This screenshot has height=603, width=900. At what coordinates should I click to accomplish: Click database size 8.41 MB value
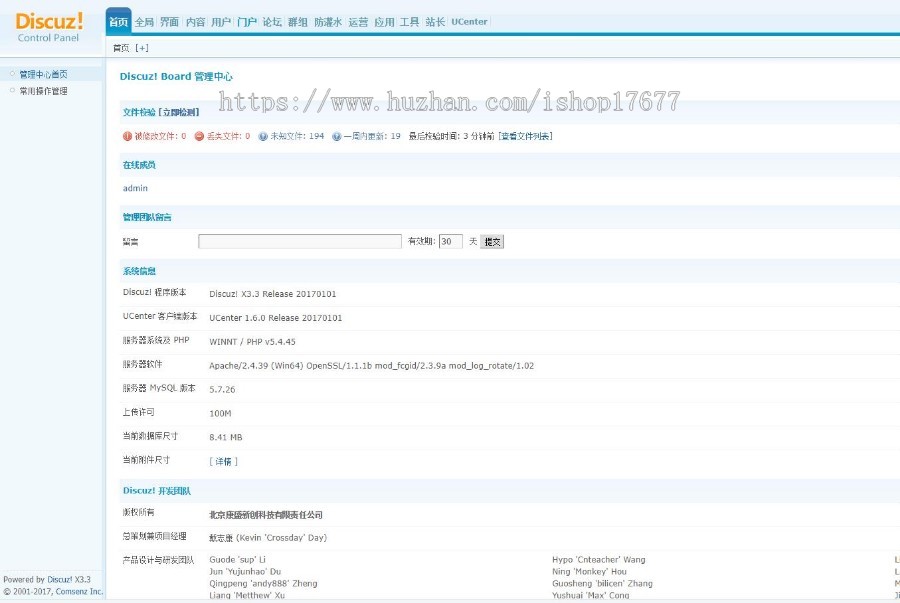(x=226, y=437)
